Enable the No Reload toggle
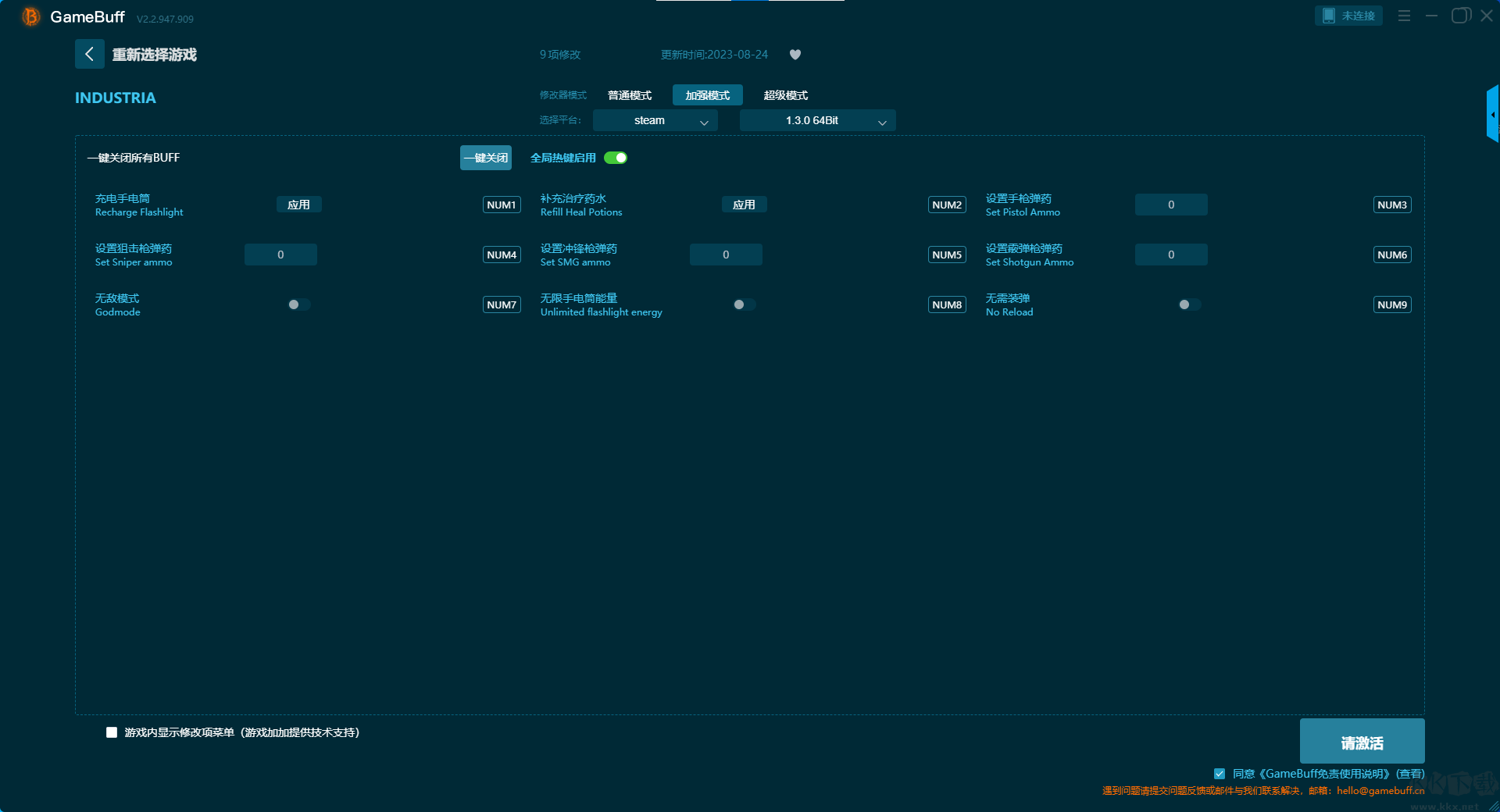Viewport: 1500px width, 812px height. [1190, 304]
